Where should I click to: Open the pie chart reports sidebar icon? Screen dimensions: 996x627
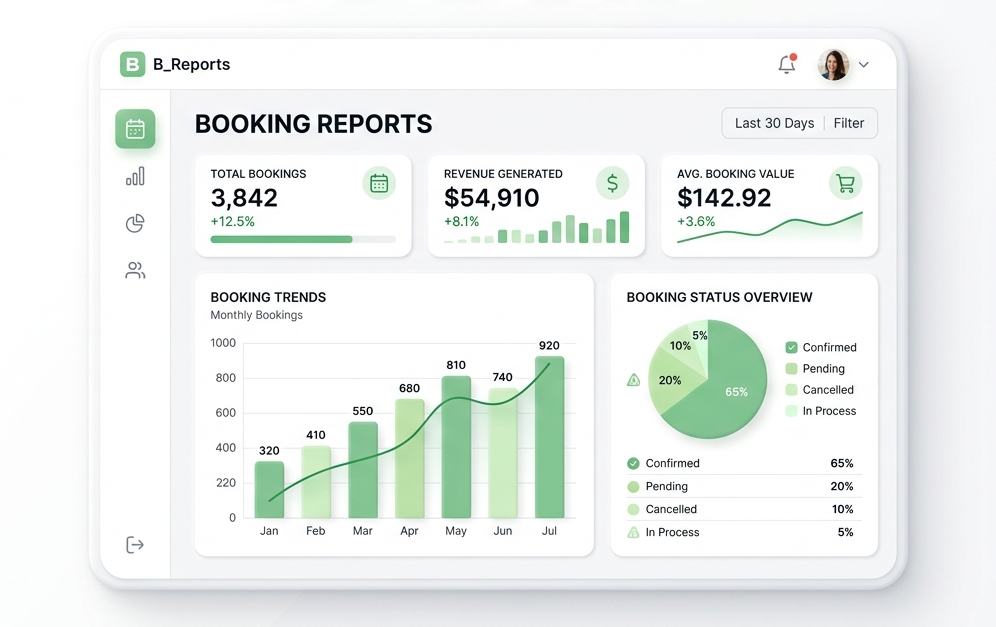135,223
